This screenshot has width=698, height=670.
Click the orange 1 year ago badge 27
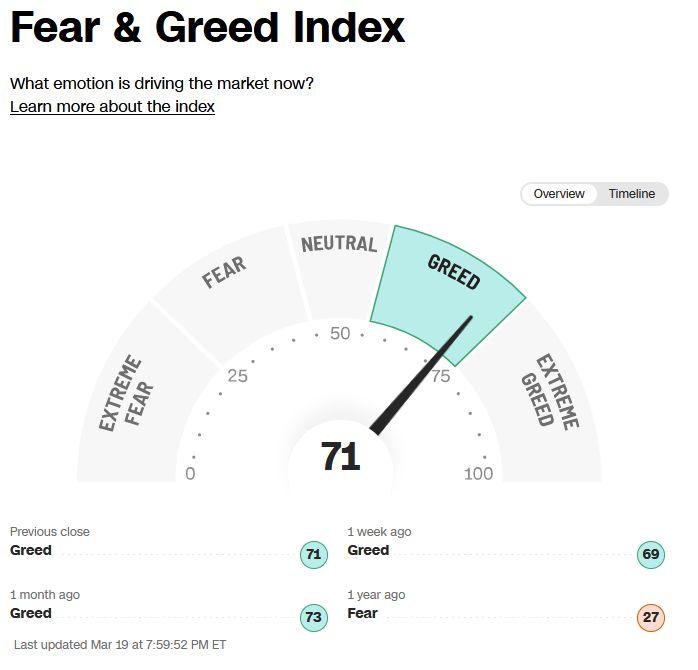(651, 617)
